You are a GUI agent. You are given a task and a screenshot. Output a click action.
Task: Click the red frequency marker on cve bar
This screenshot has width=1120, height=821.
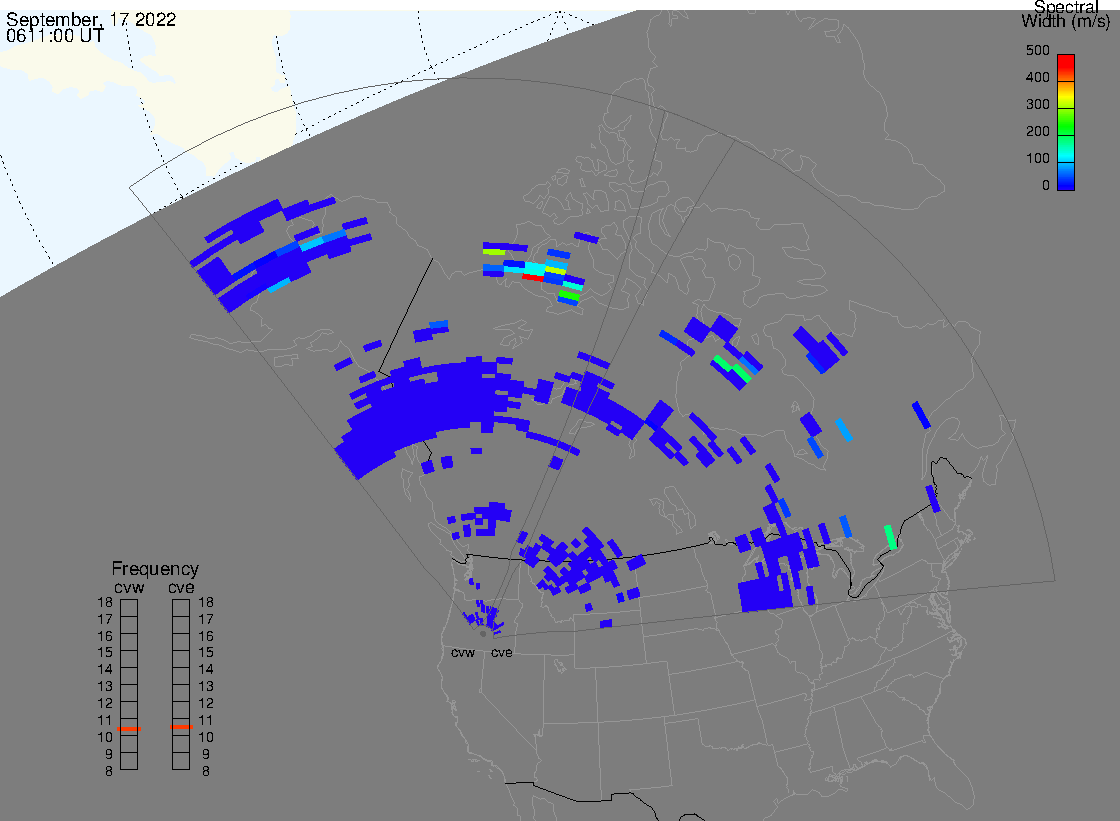(181, 727)
